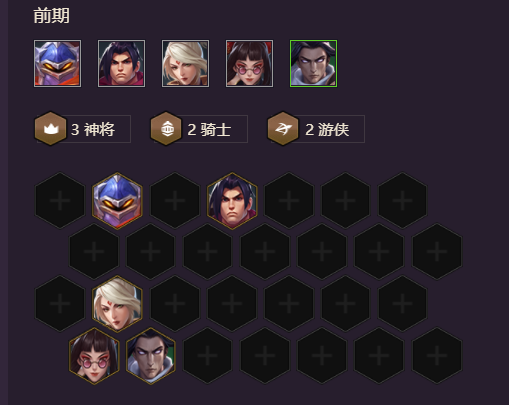Click the knight helmet icon for 骑士 trait
Image resolution: width=509 pixels, height=405 pixels.
point(166,129)
